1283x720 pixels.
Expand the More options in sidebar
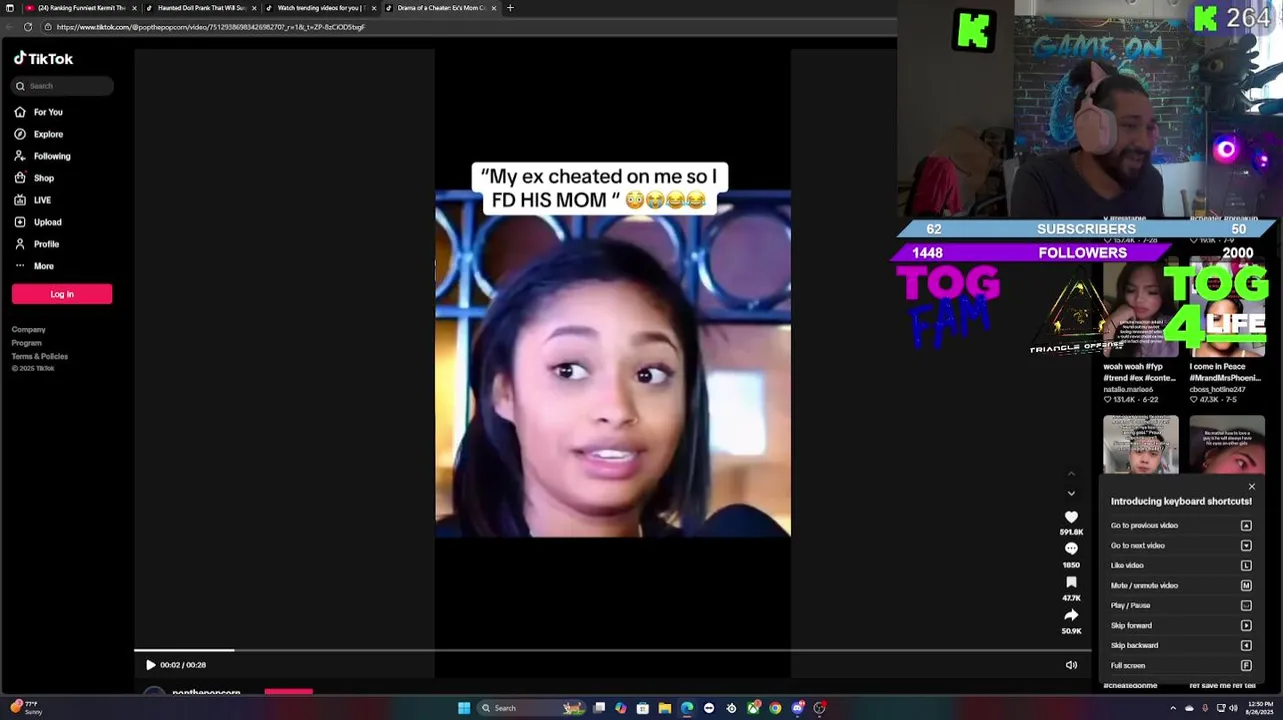34,266
